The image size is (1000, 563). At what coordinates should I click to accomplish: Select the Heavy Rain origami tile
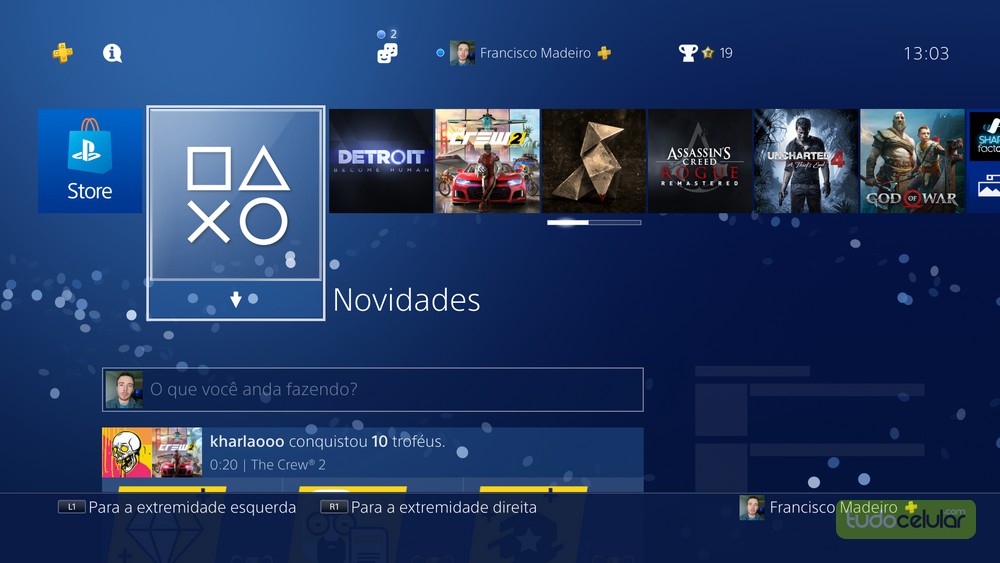594,161
